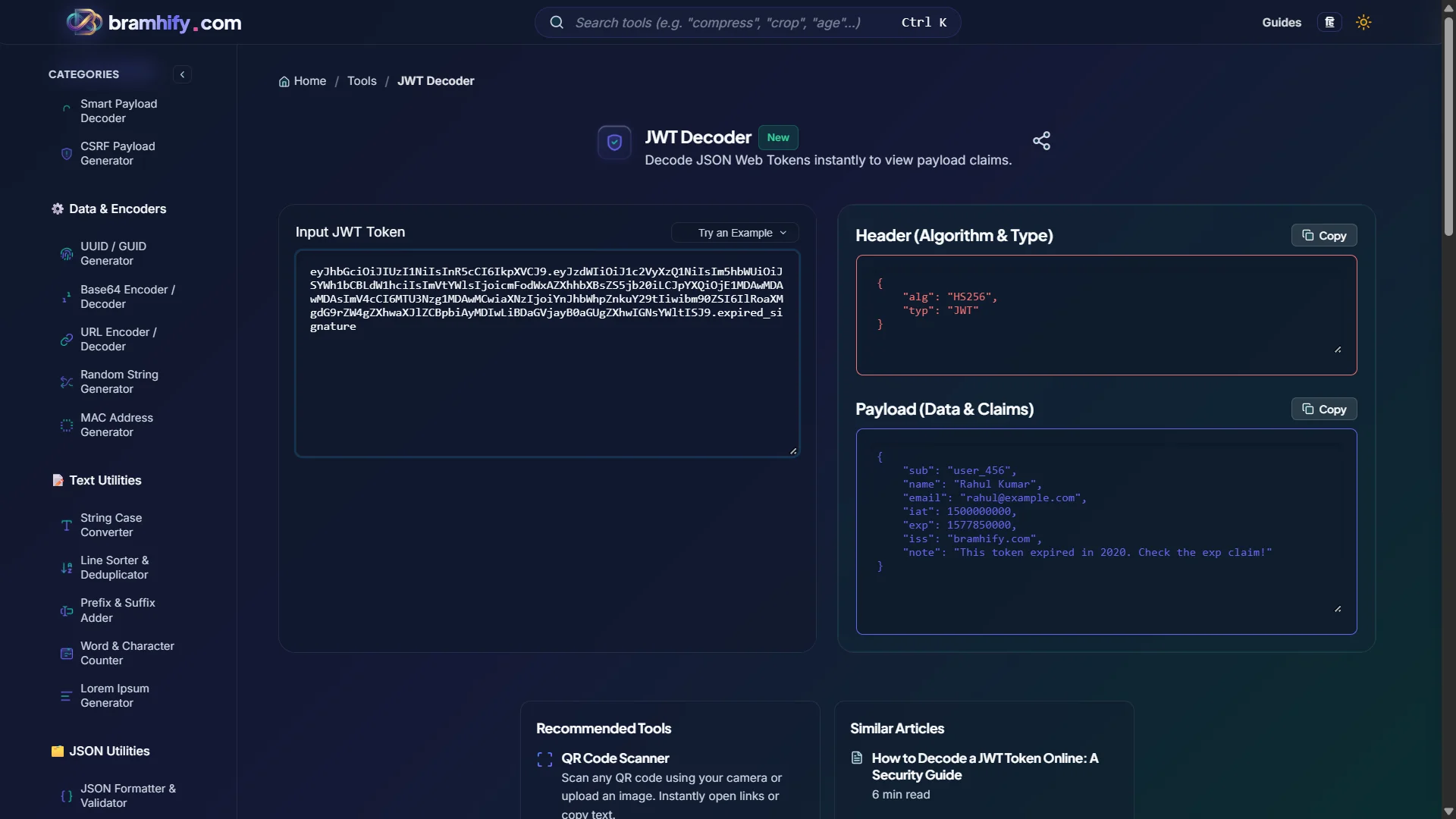Open How to Decode a JWT Token article
The image size is (1456, 819).
(x=984, y=767)
